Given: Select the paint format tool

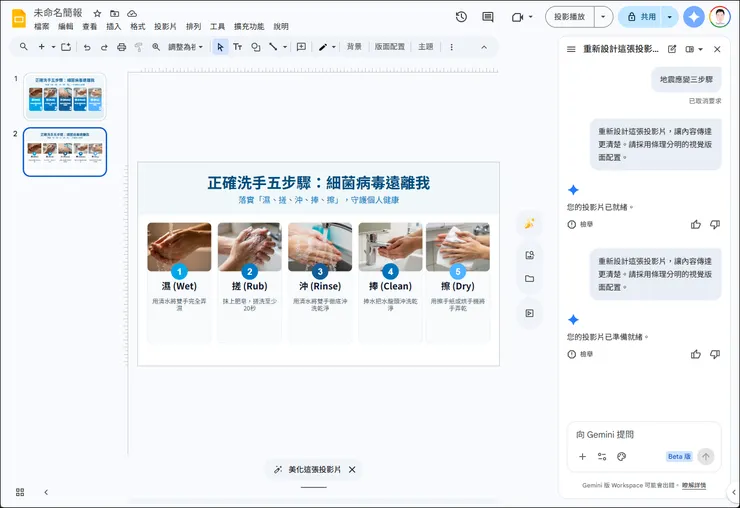Looking at the screenshot, I should tap(138, 47).
